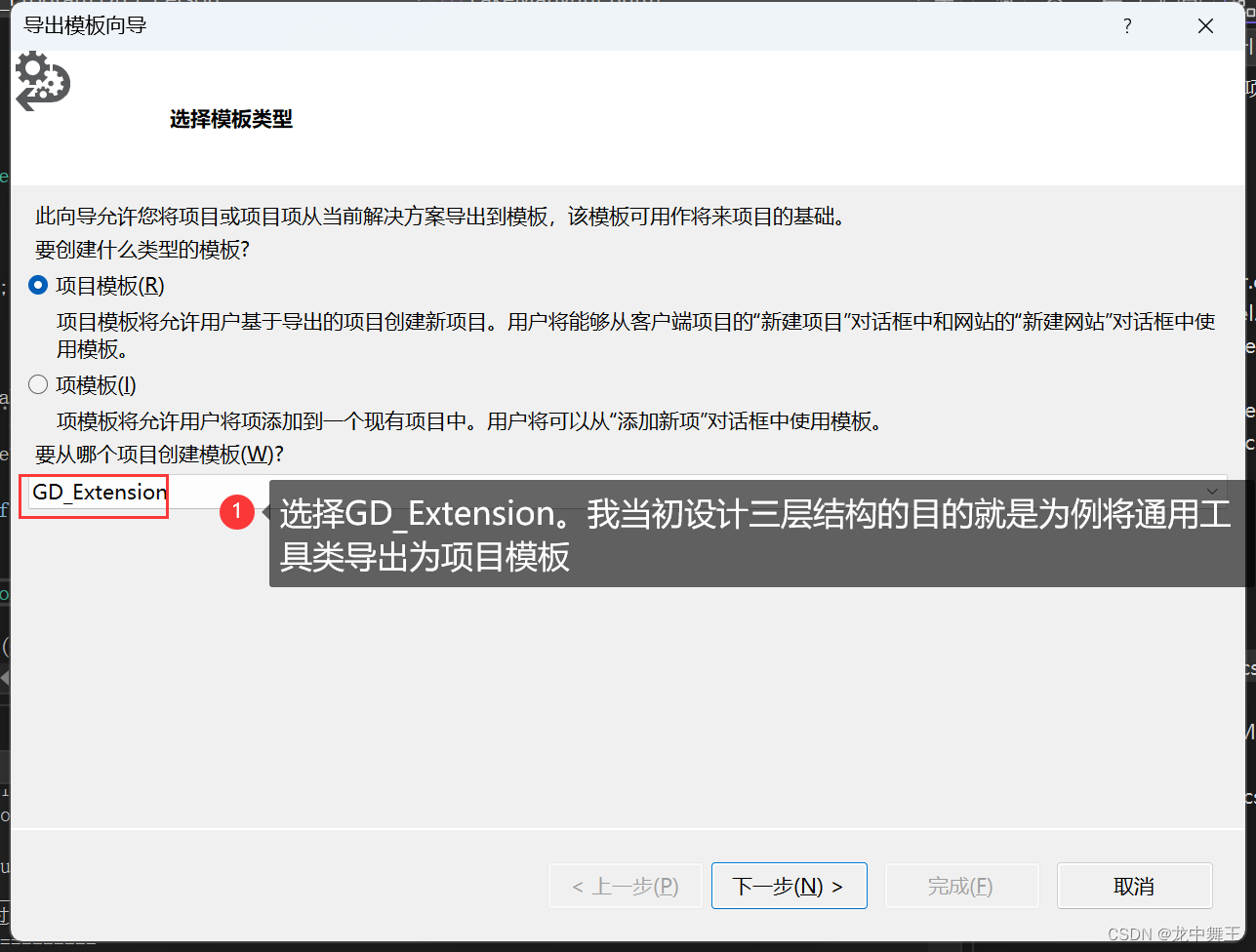Viewport: 1256px width, 952px height.
Task: Click the 要创建什么类型的模板? text
Action: click(142, 250)
